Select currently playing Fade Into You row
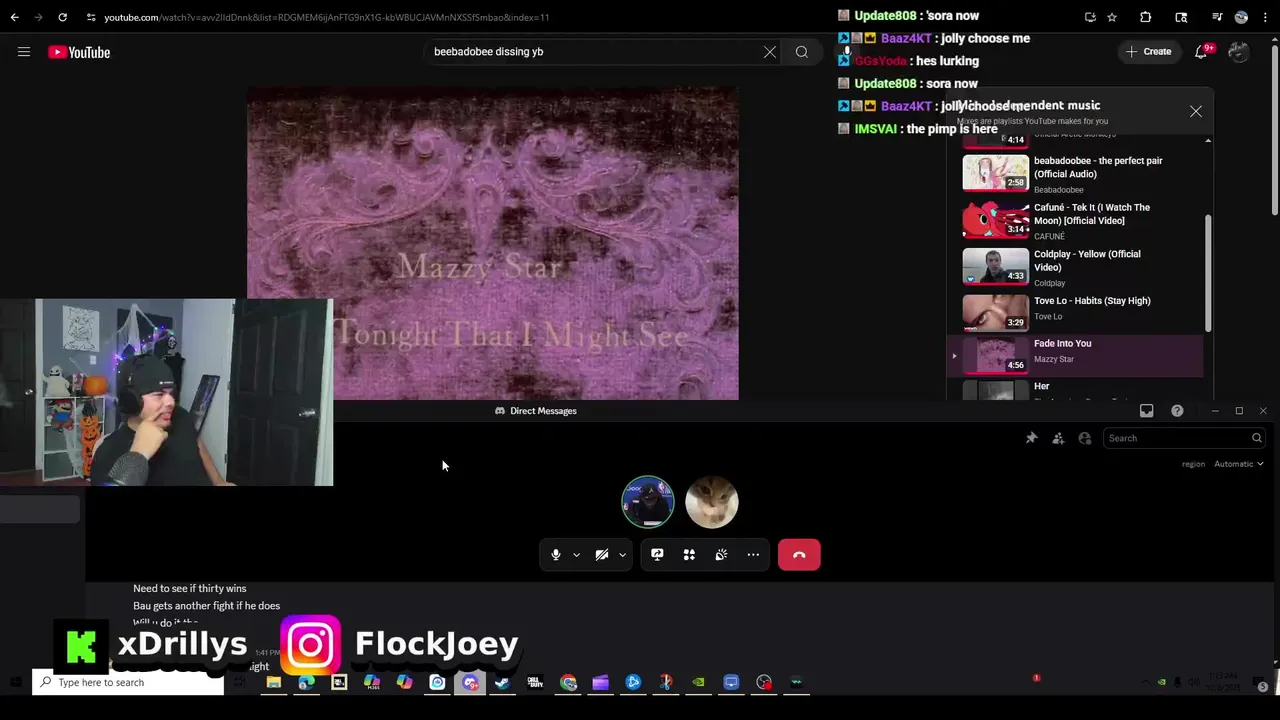Viewport: 1280px width, 720px height. 1076,355
